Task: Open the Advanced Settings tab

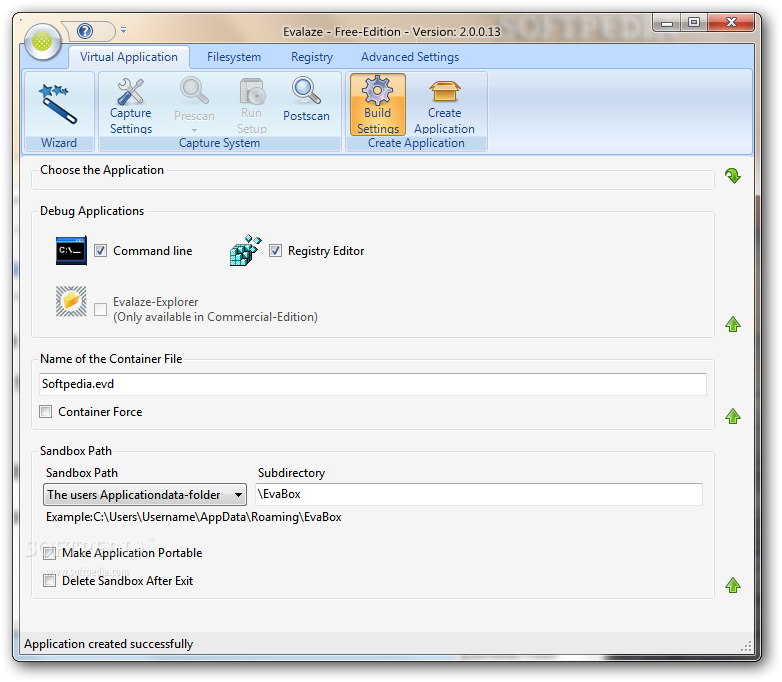Action: point(410,57)
